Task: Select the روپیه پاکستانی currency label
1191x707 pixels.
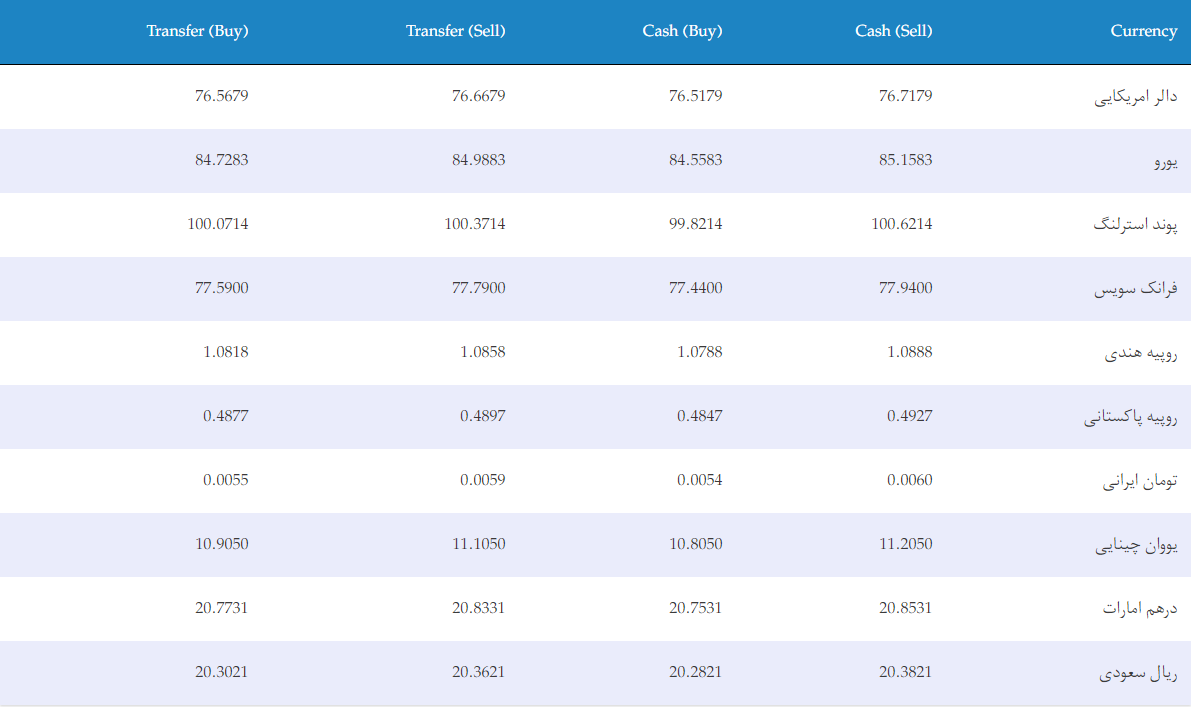Action: click(1130, 417)
